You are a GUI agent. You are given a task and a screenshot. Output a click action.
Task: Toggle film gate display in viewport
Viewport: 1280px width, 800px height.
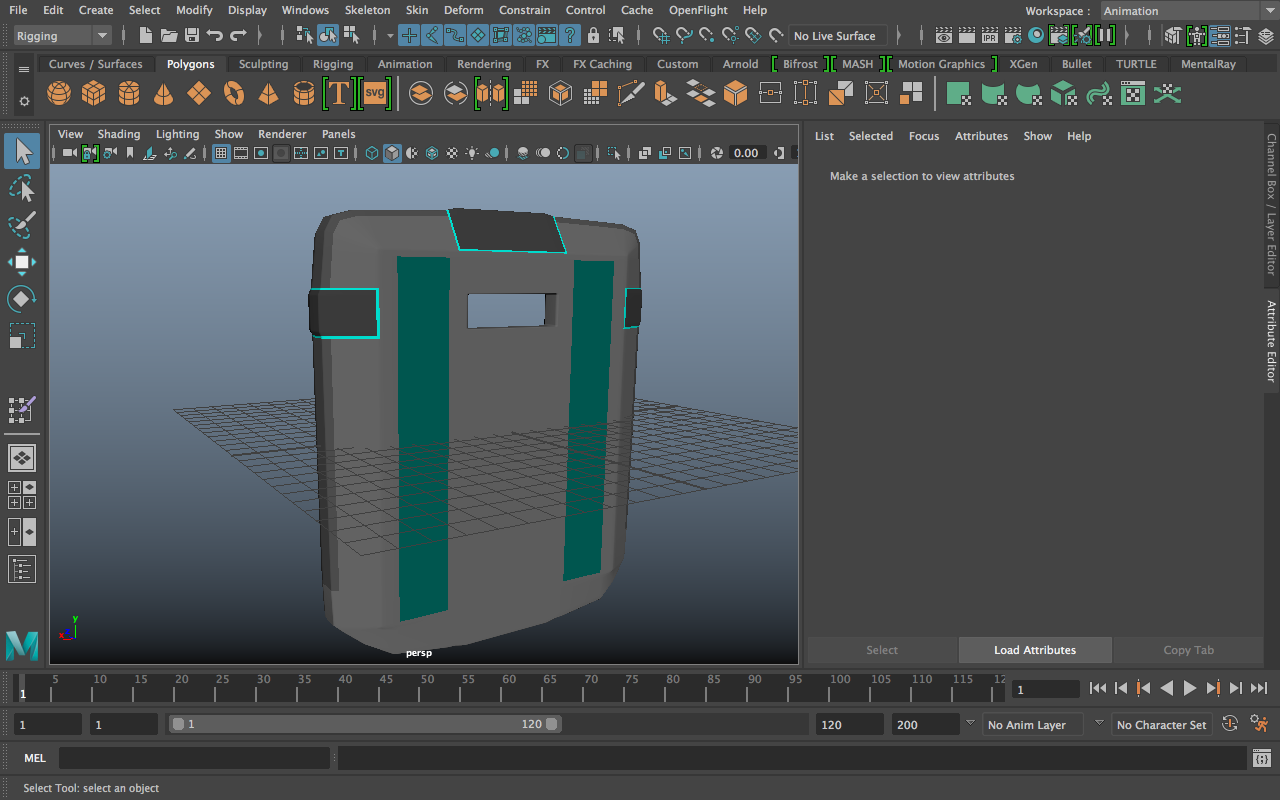coord(240,153)
